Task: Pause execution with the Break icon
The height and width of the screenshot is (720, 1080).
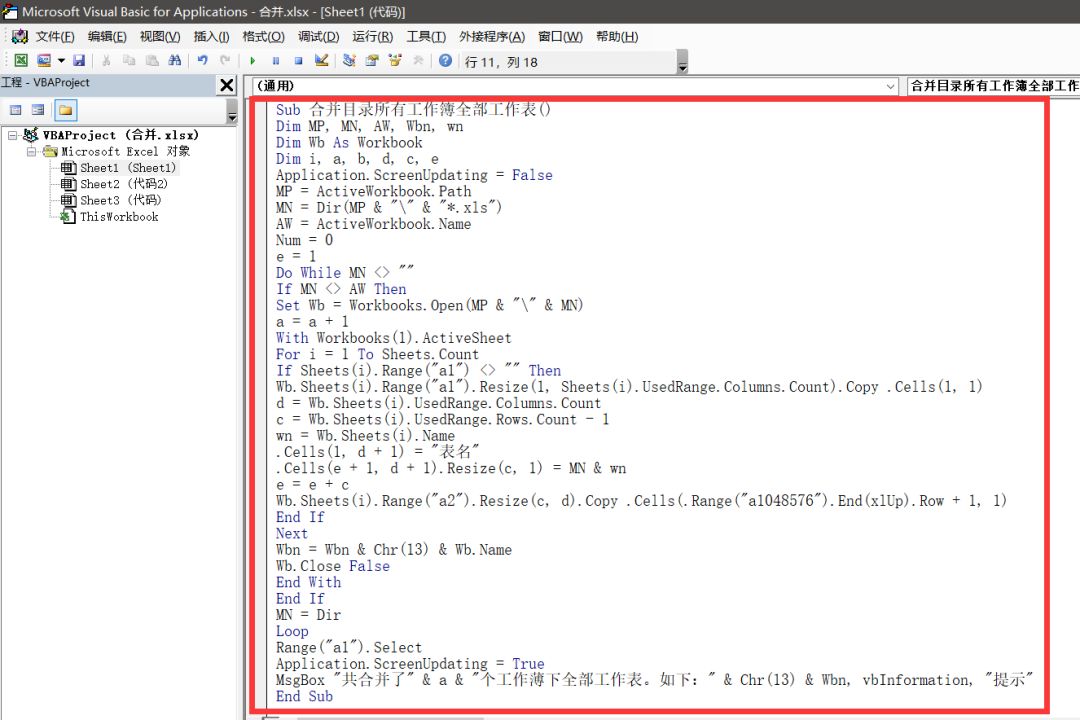Action: click(276, 61)
